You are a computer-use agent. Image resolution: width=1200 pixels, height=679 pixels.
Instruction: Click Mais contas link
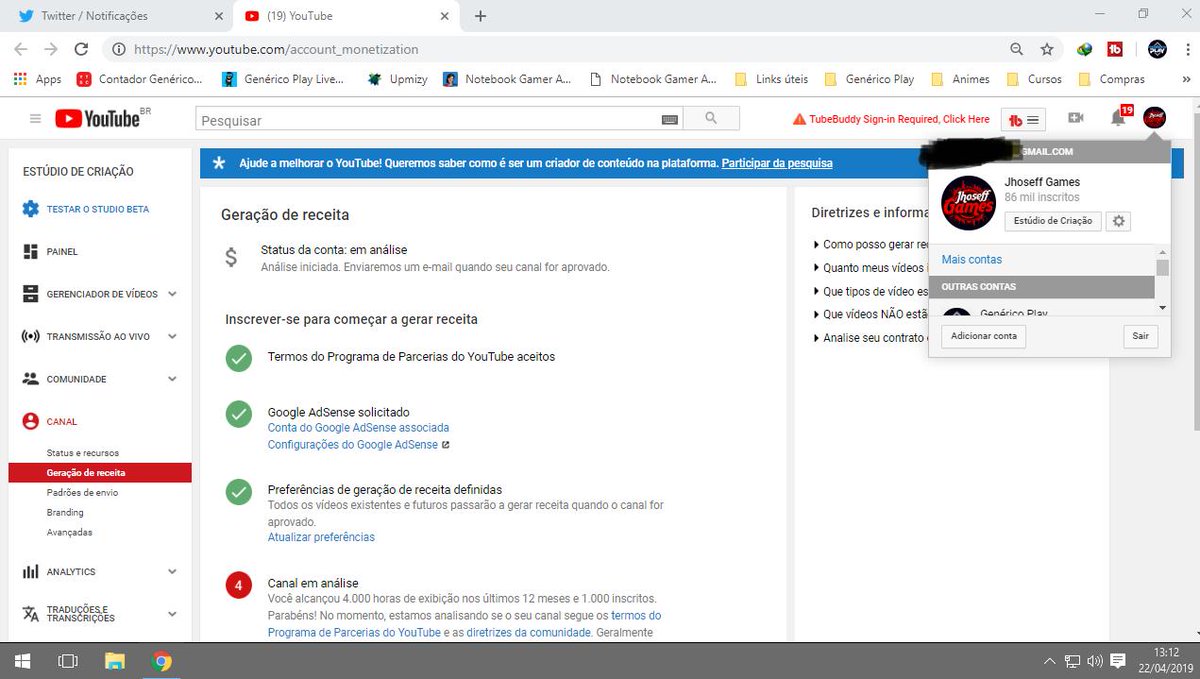[x=972, y=259]
